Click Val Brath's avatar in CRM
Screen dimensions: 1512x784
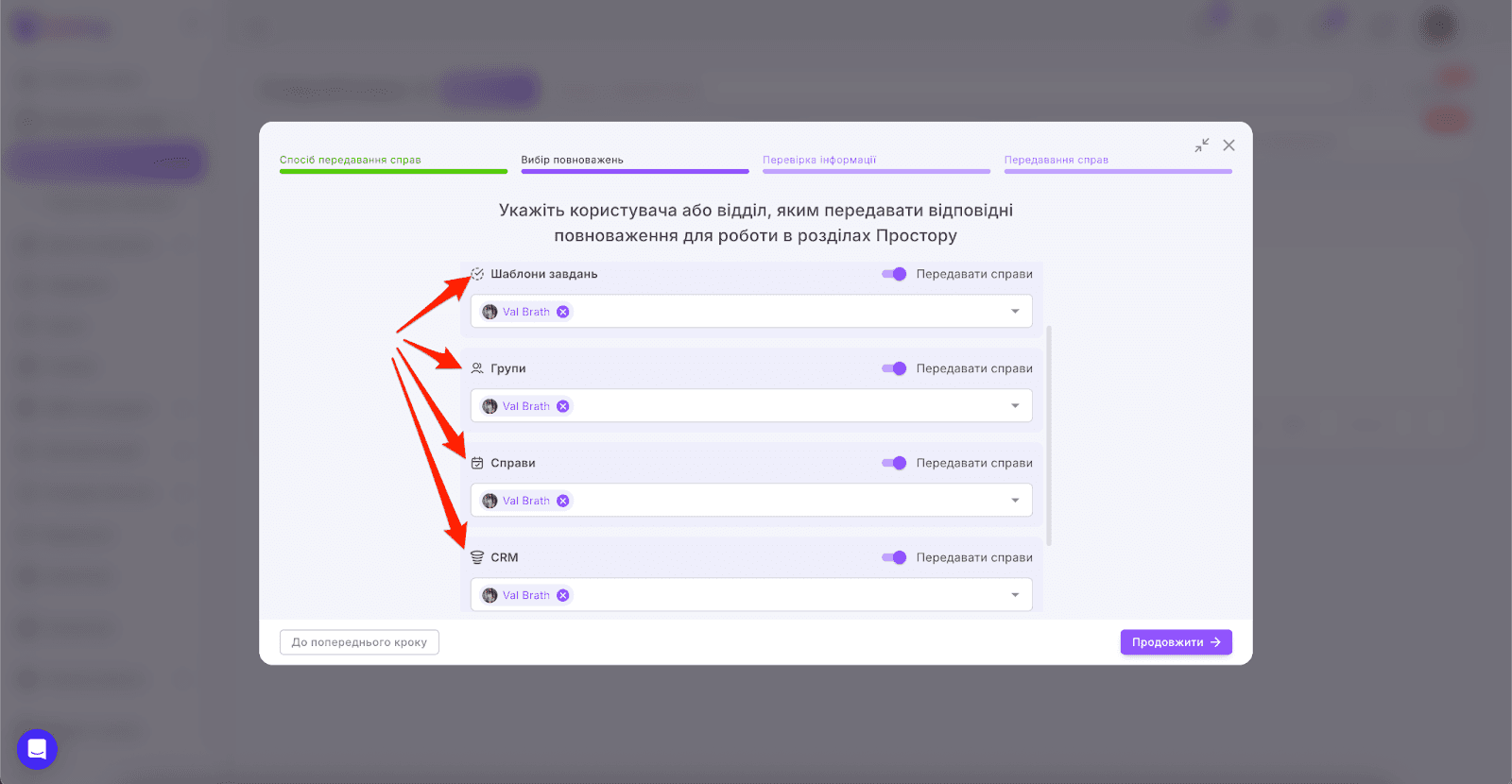point(490,595)
